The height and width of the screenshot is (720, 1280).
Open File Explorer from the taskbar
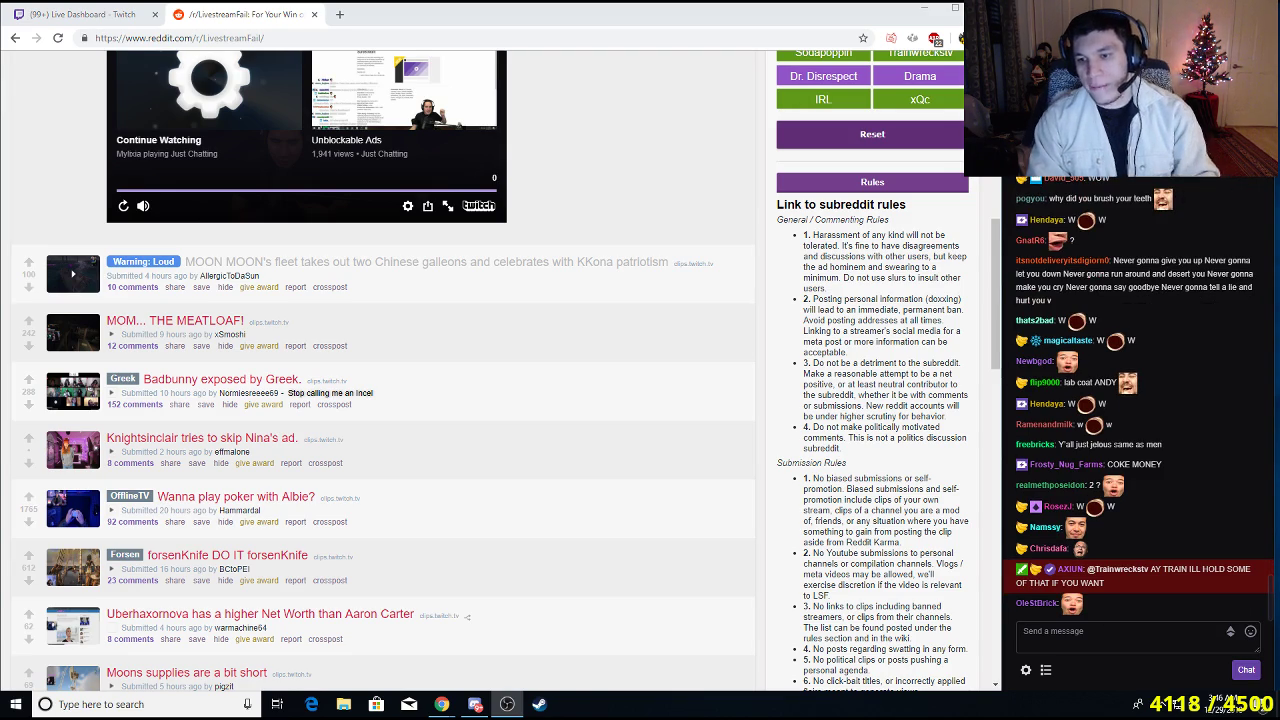coord(344,704)
